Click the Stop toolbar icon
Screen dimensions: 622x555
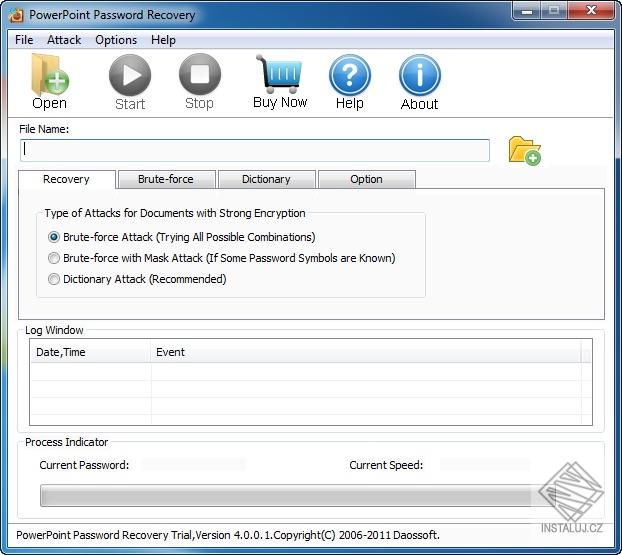(200, 82)
